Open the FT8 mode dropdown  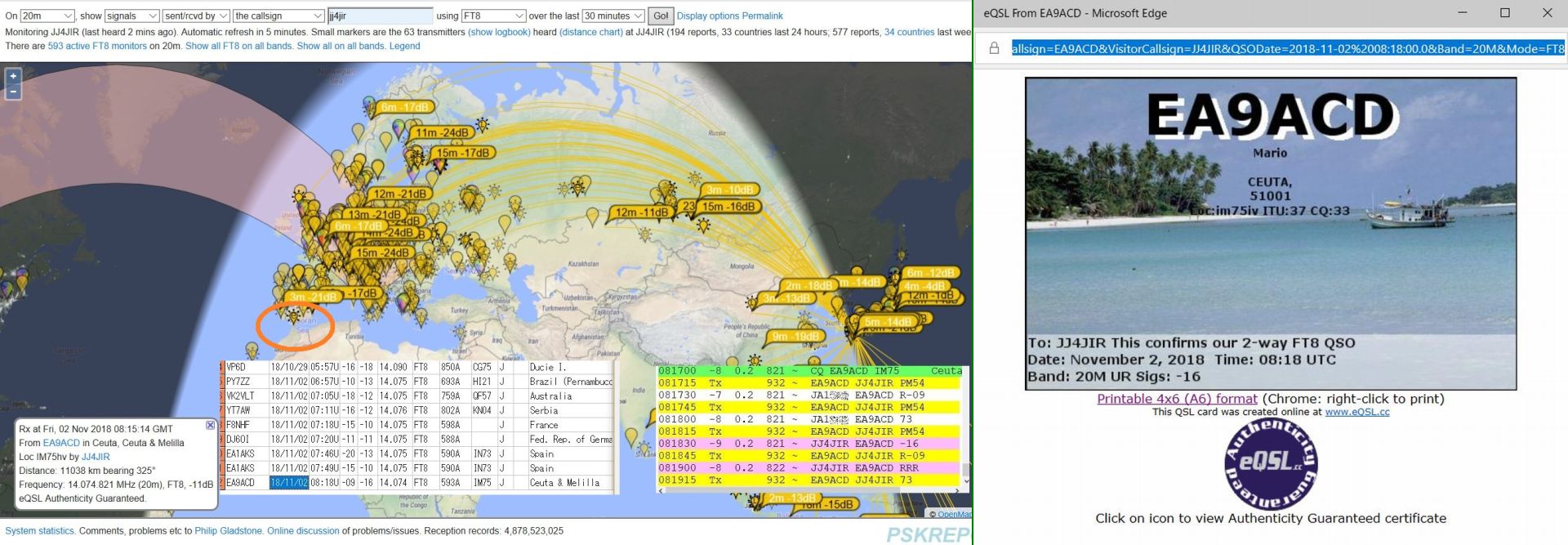(492, 16)
